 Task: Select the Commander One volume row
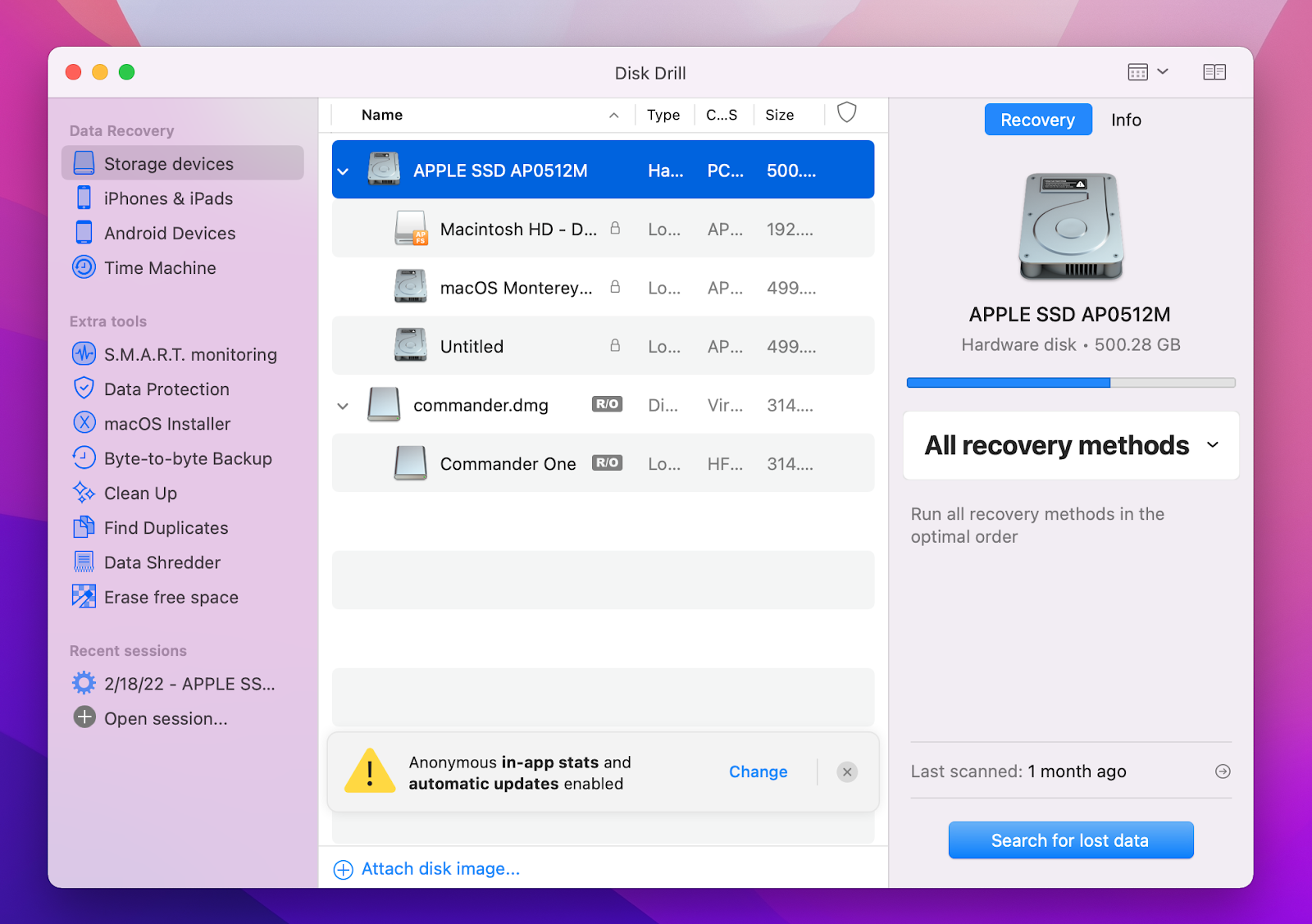tap(603, 463)
